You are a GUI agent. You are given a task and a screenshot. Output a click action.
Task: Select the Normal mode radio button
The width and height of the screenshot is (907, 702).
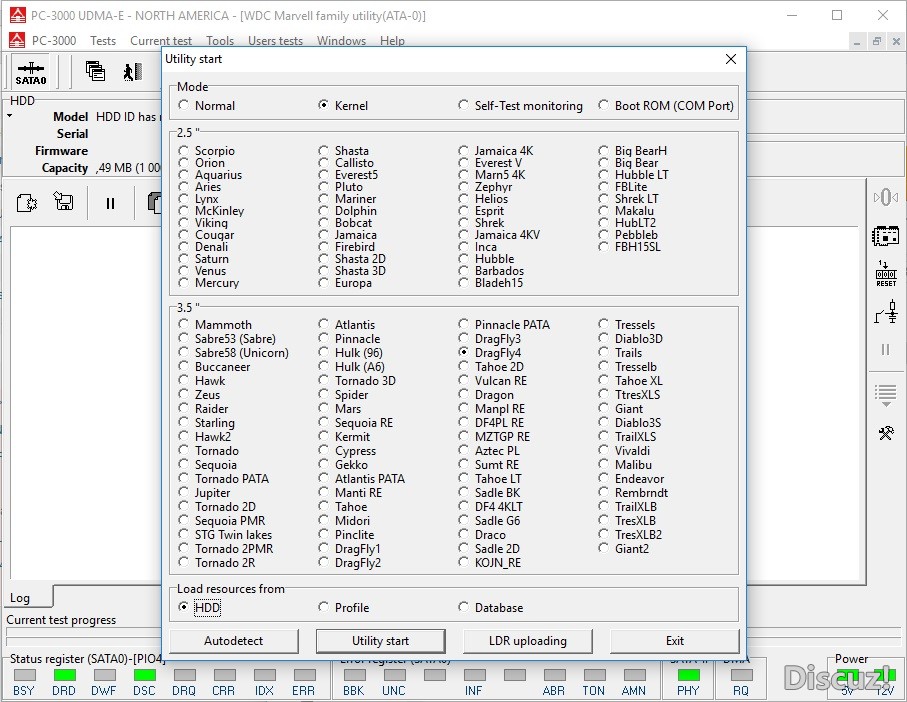pyautogui.click(x=184, y=105)
